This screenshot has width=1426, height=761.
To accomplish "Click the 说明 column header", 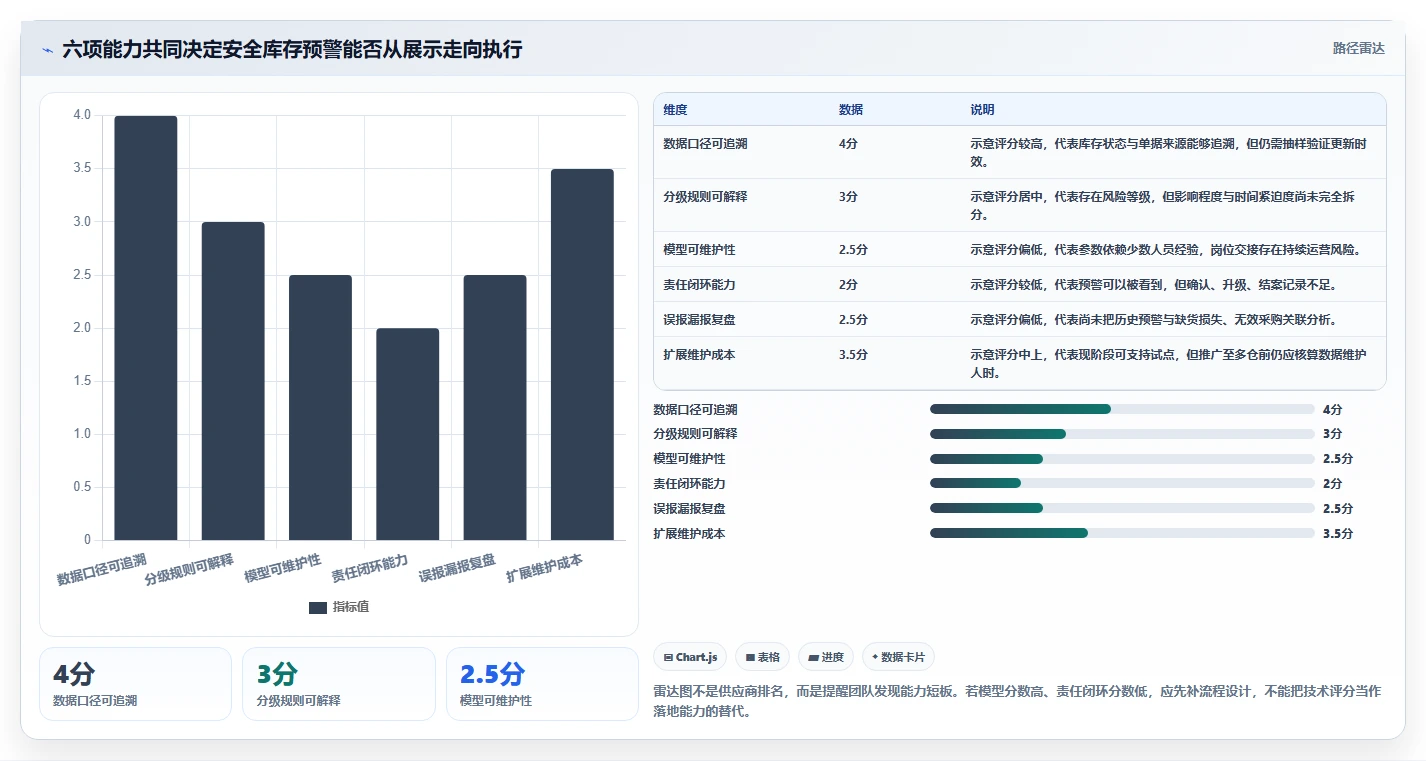I will coord(982,110).
